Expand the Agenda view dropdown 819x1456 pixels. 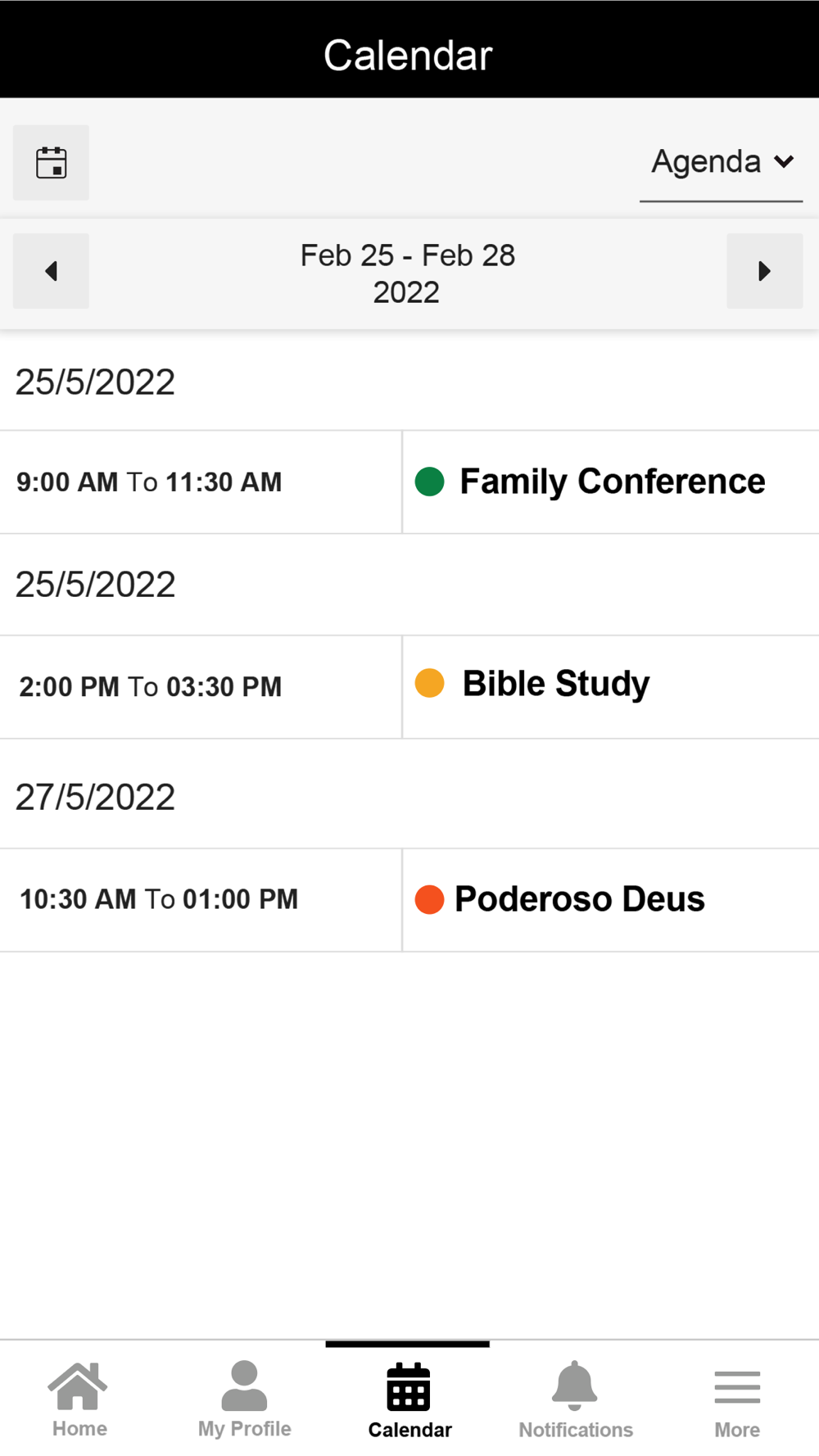[x=706, y=162]
